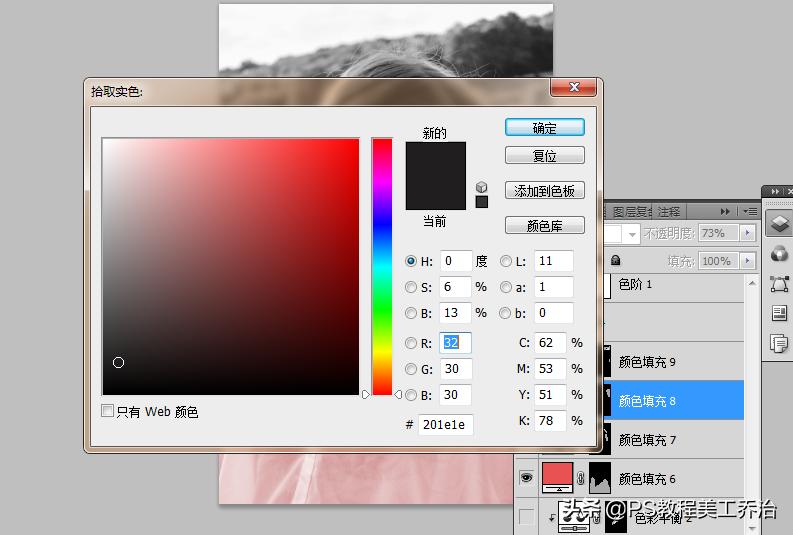Screen dimensions: 793x535
Task: Select the H hue radio button
Action: point(411,261)
